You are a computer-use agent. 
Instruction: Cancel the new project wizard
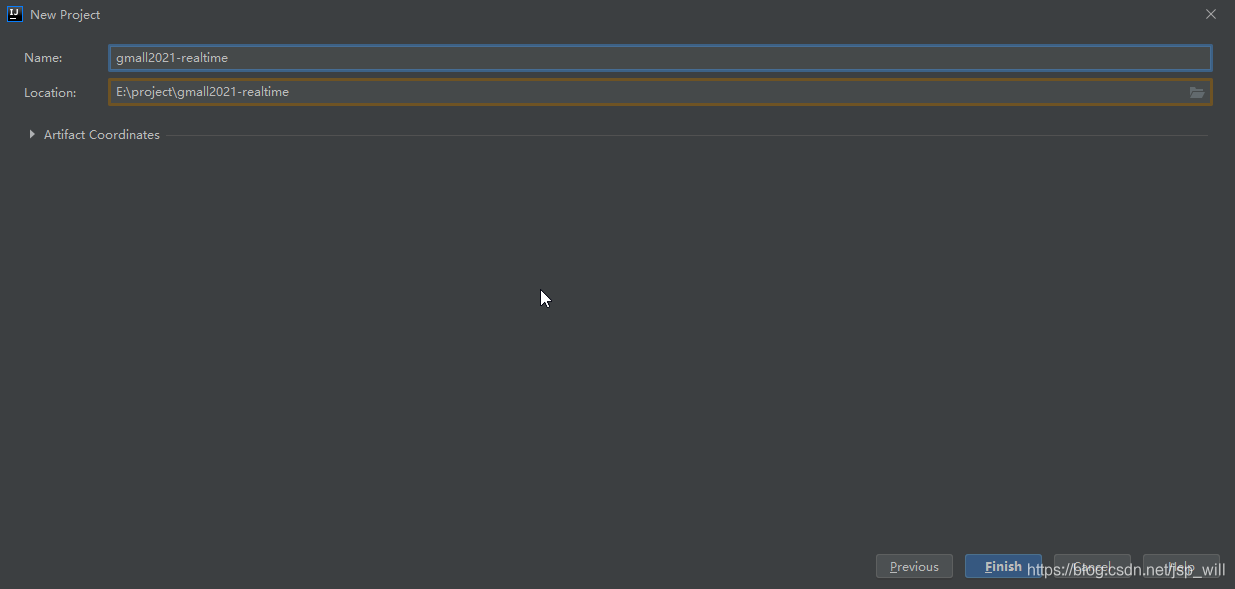pos(1092,566)
